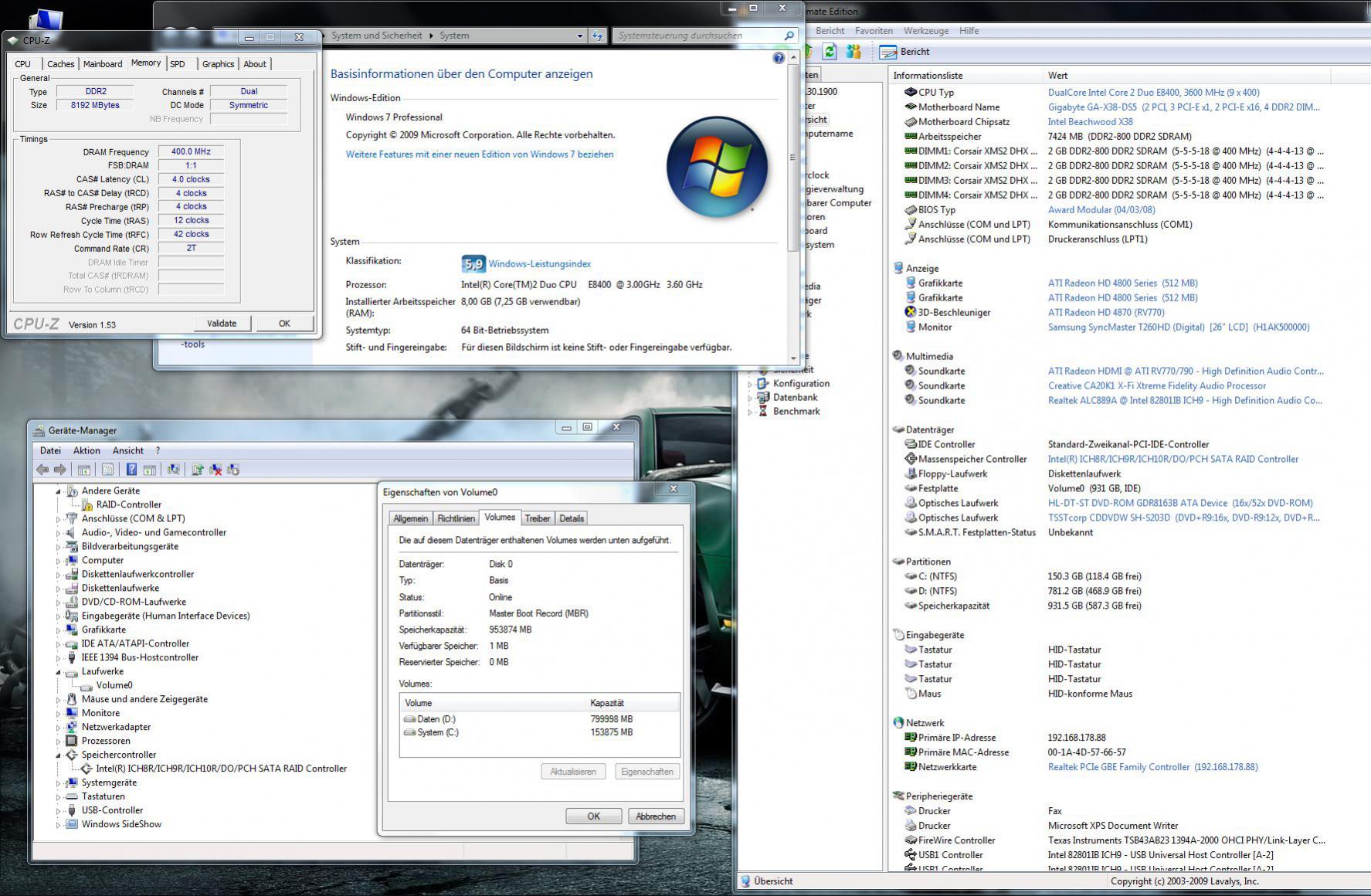Open the Mainboard tab in CPU-Z

103,64
